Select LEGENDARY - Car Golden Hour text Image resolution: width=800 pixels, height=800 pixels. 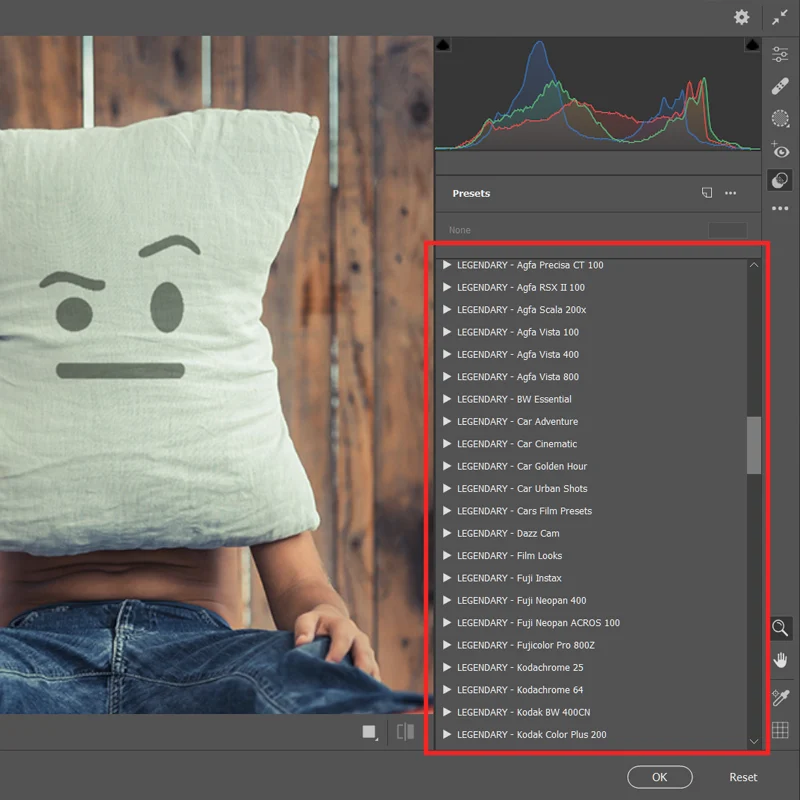522,466
